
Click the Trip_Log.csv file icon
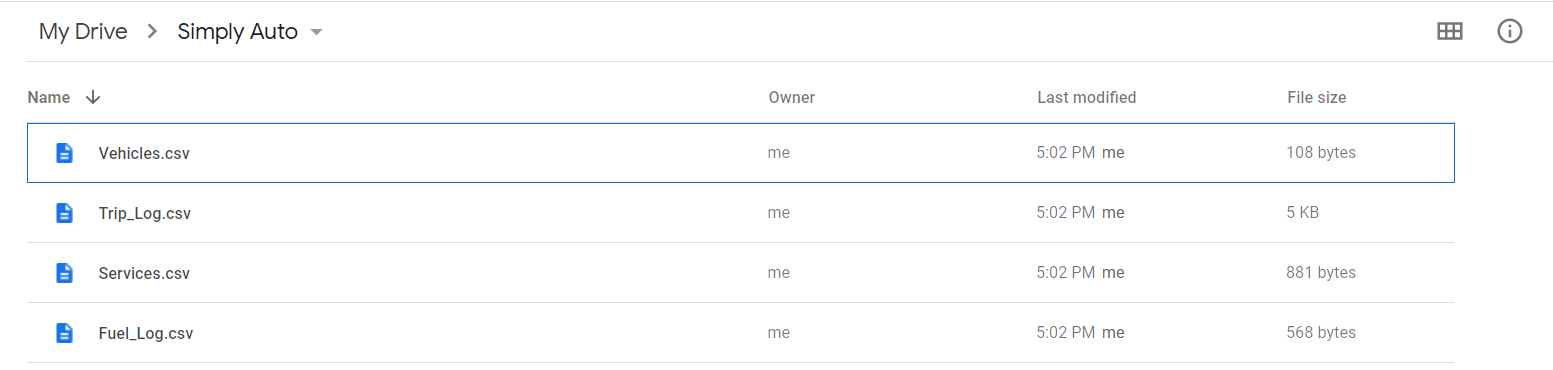pos(64,213)
